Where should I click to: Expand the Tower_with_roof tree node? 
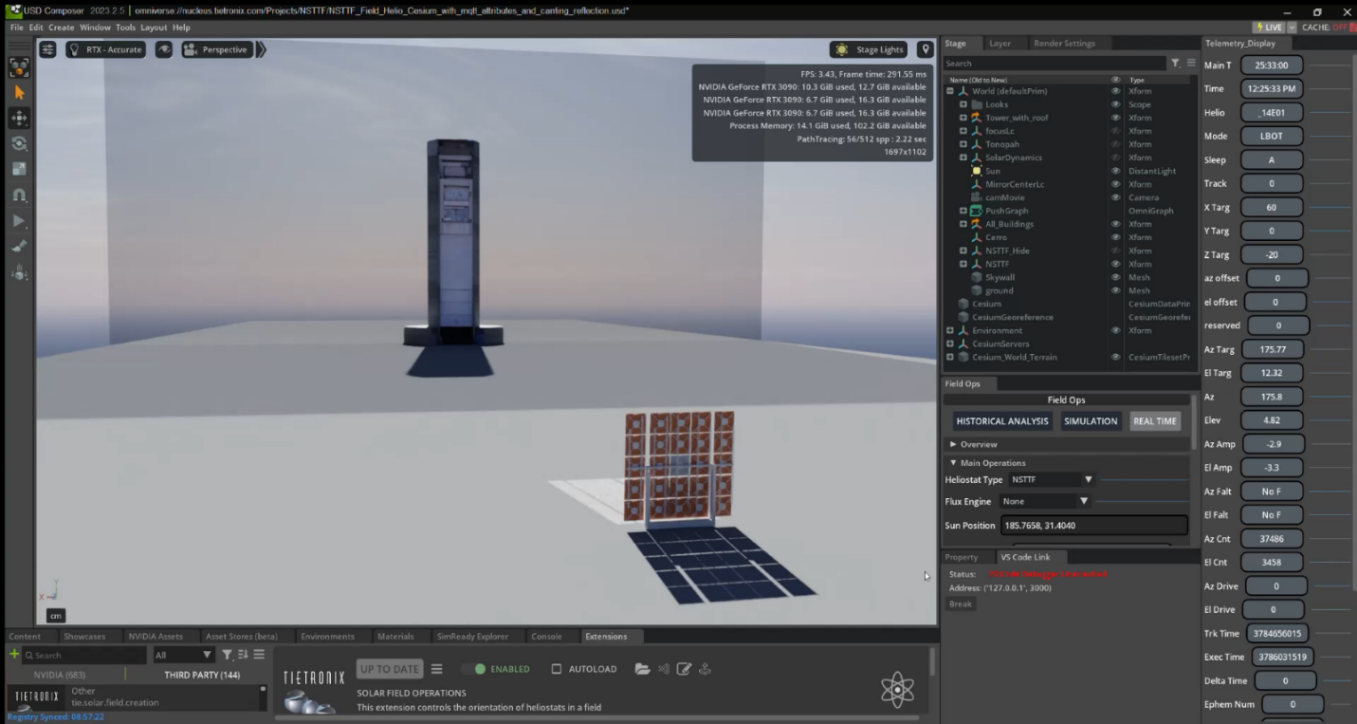[x=963, y=118]
